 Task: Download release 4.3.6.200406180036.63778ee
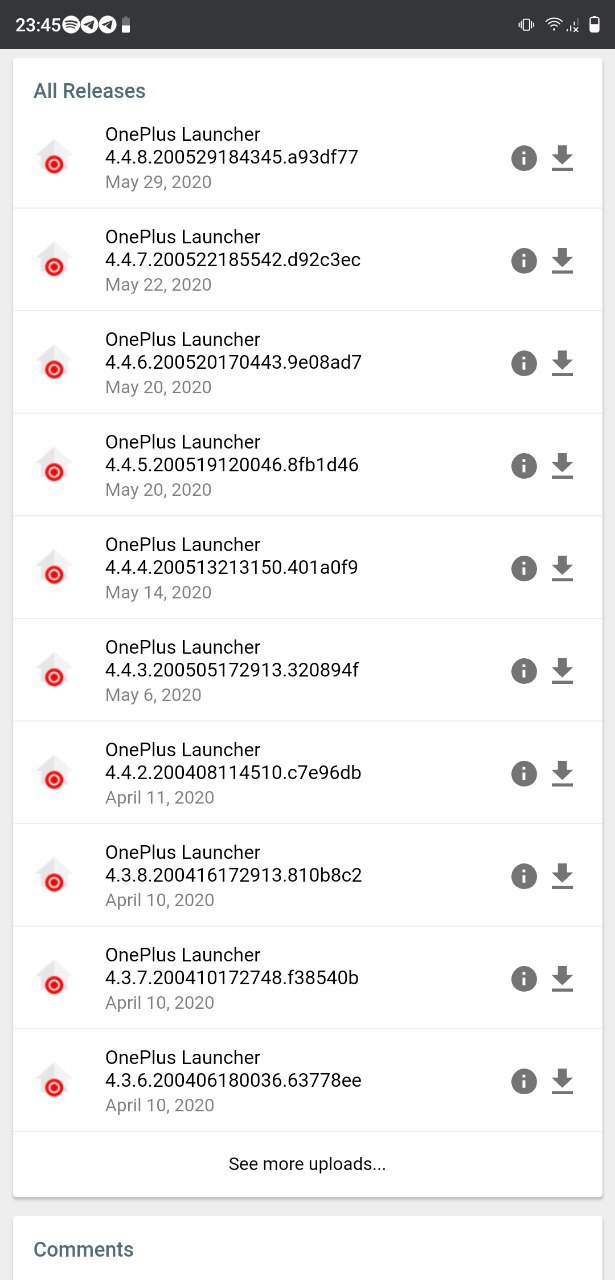(x=563, y=1081)
